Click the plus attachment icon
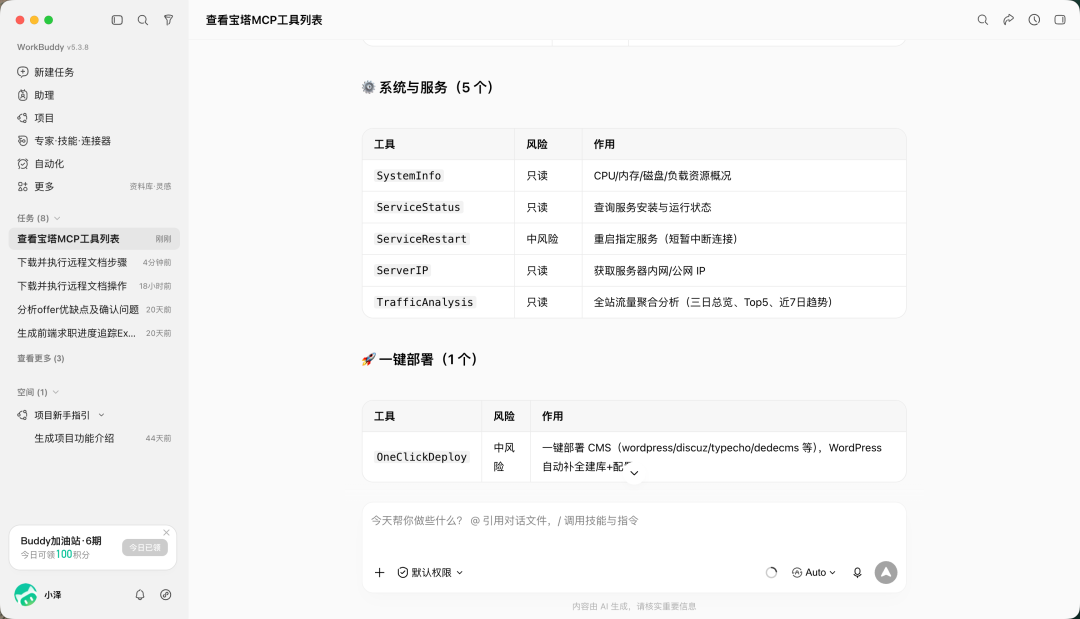This screenshot has width=1080, height=619. (380, 573)
